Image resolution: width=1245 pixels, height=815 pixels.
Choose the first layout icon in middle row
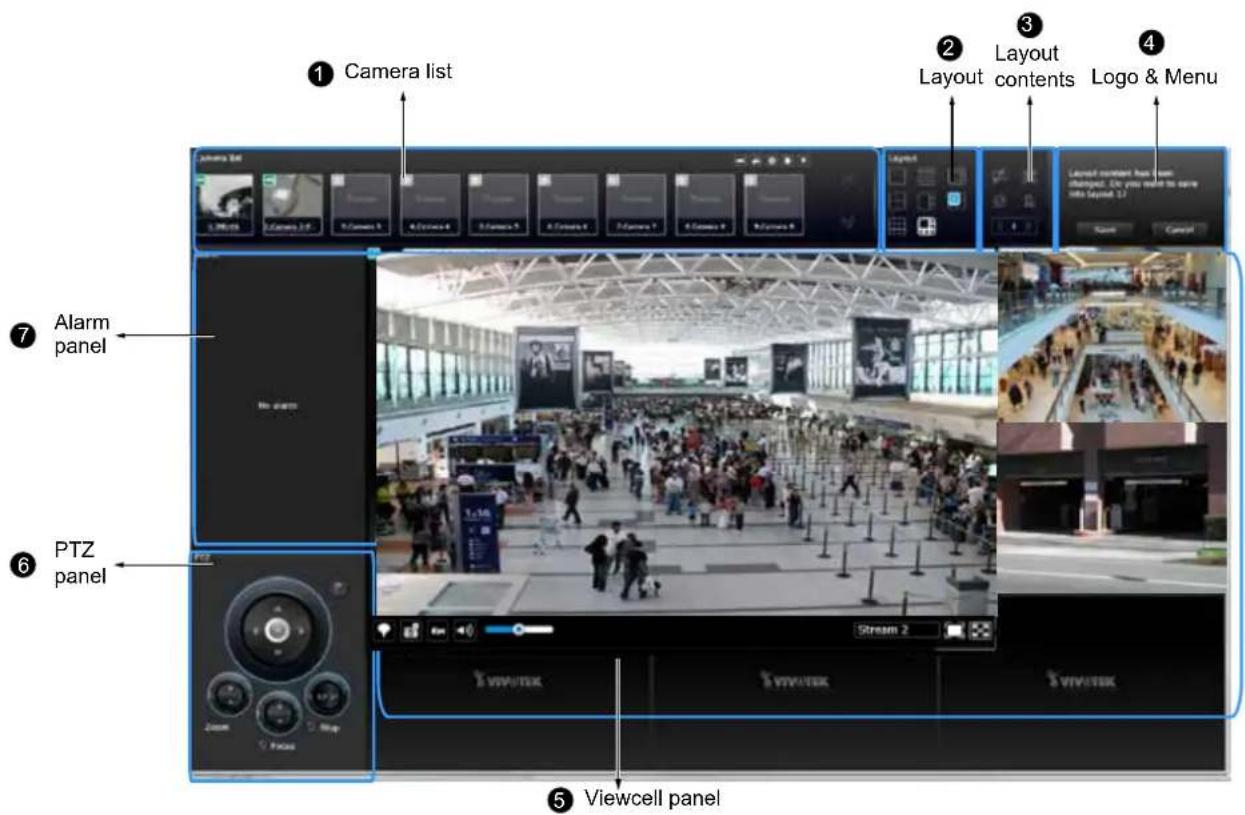tap(897, 201)
